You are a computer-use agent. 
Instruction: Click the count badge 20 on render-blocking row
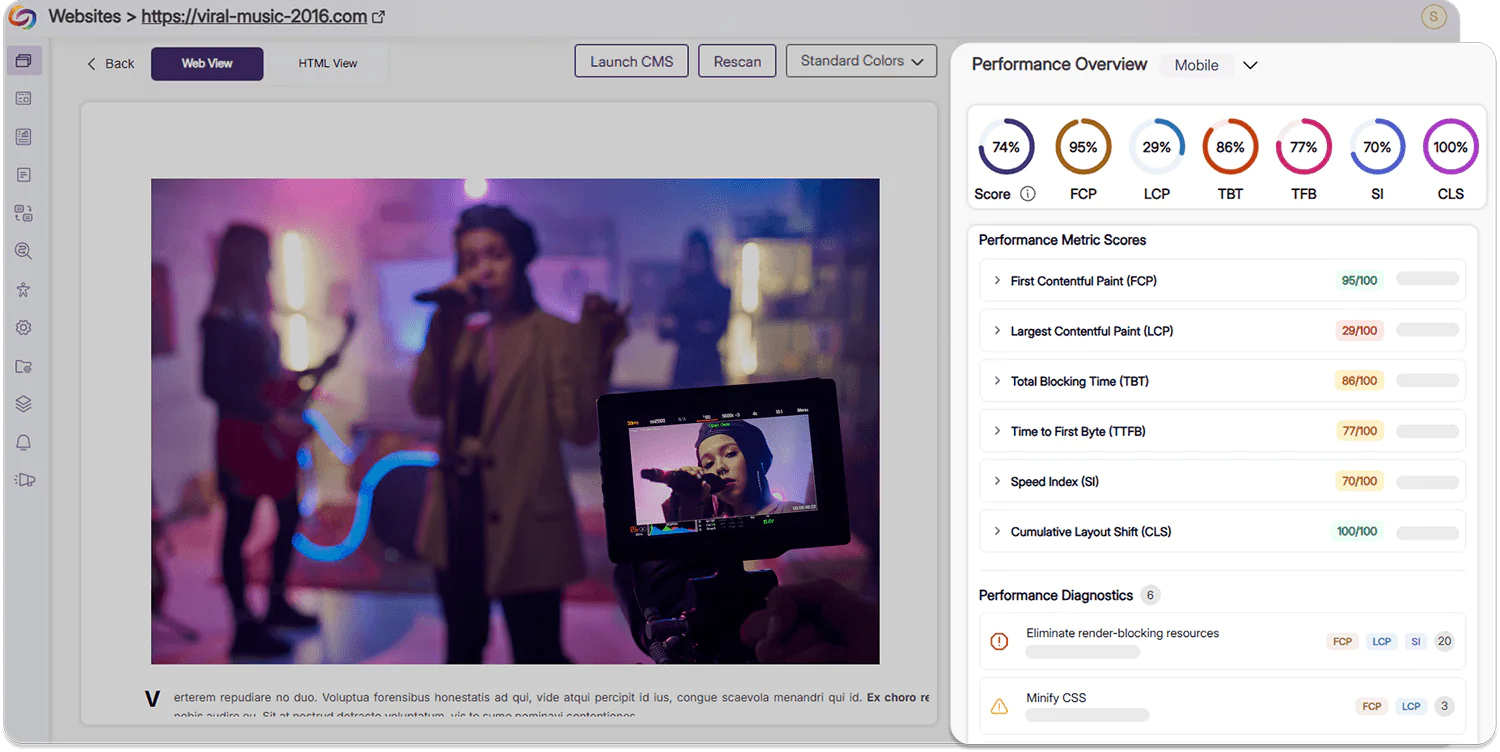coord(1444,642)
